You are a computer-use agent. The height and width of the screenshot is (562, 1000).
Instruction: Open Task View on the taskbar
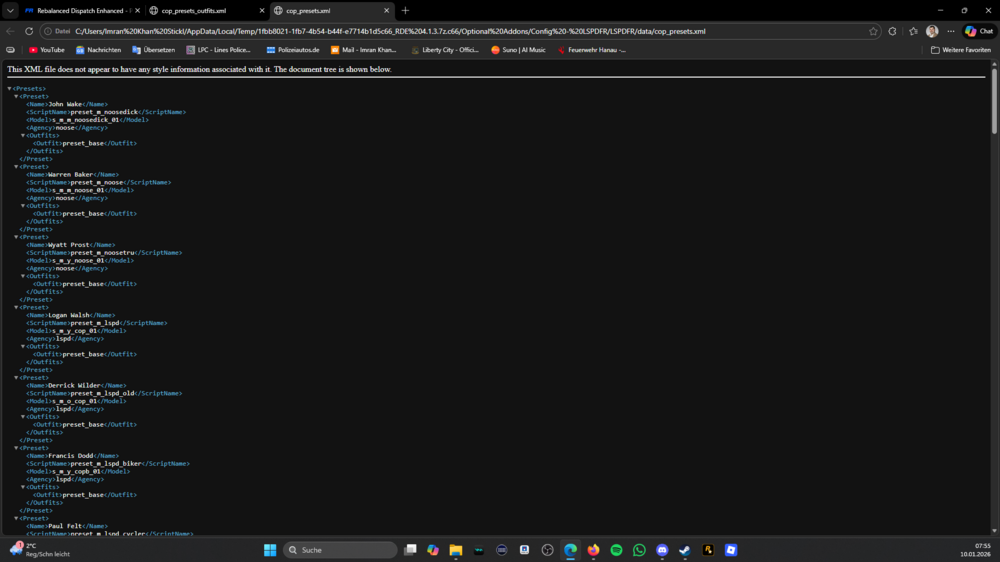410,550
